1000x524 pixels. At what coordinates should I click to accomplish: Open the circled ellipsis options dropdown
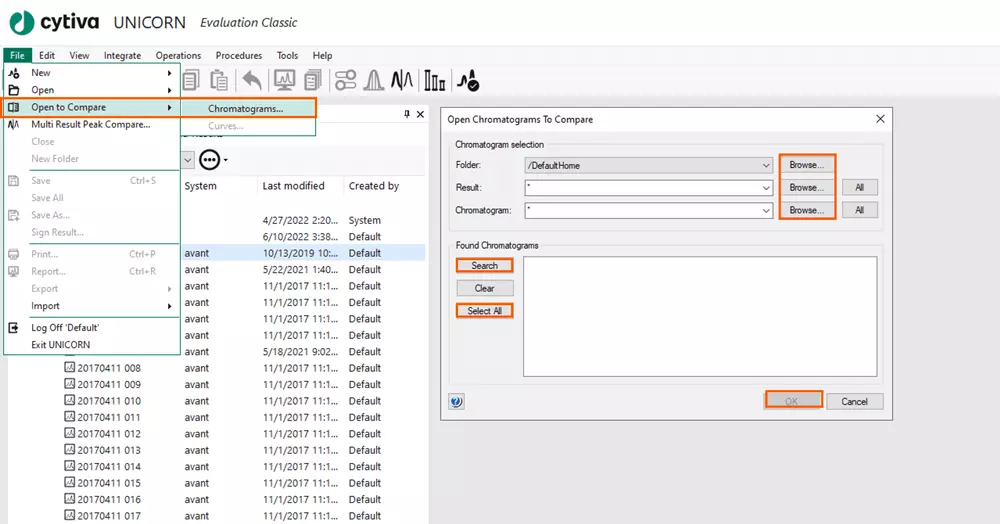click(x=213, y=160)
